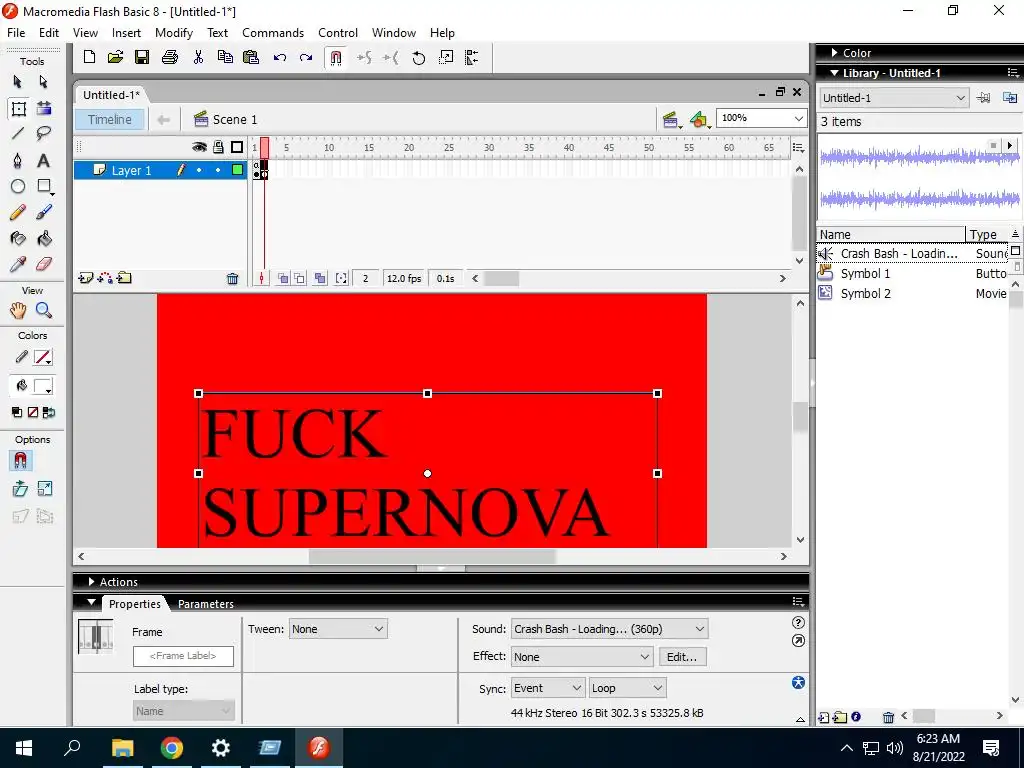Image resolution: width=1024 pixels, height=768 pixels.
Task: Open the fill color swatch
Action: 43,387
